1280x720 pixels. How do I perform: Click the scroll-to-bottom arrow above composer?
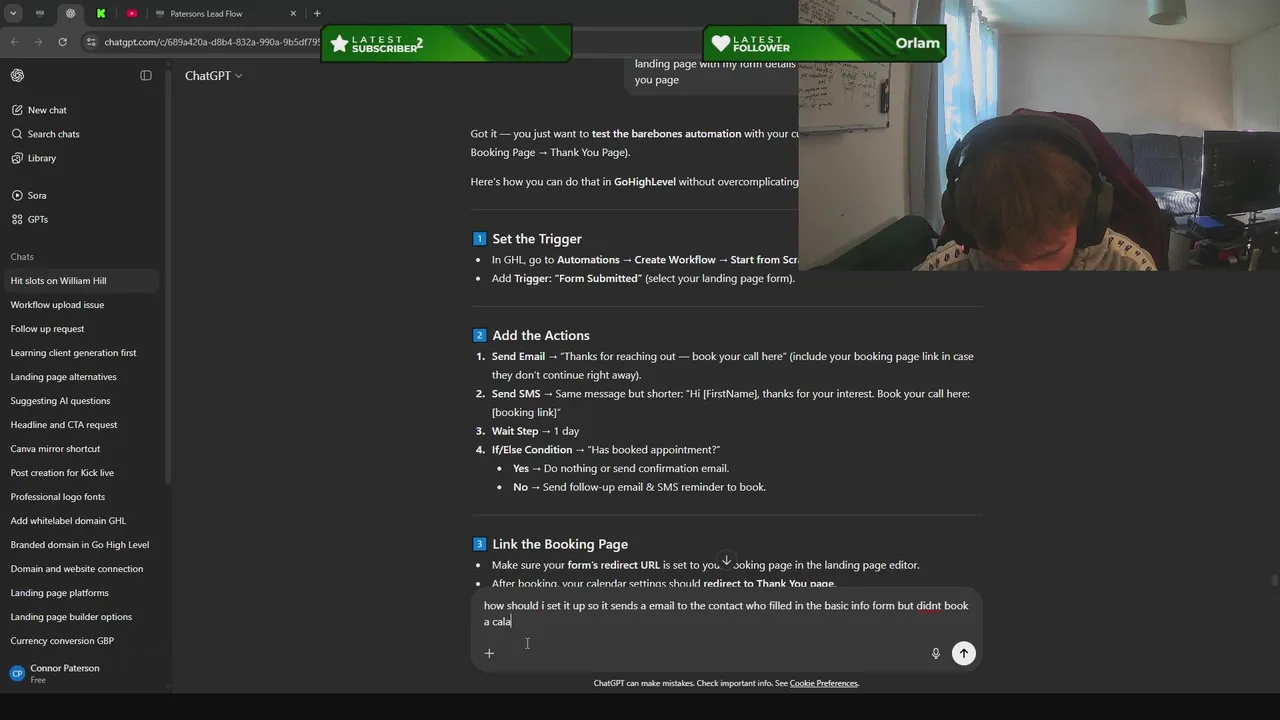(x=727, y=561)
